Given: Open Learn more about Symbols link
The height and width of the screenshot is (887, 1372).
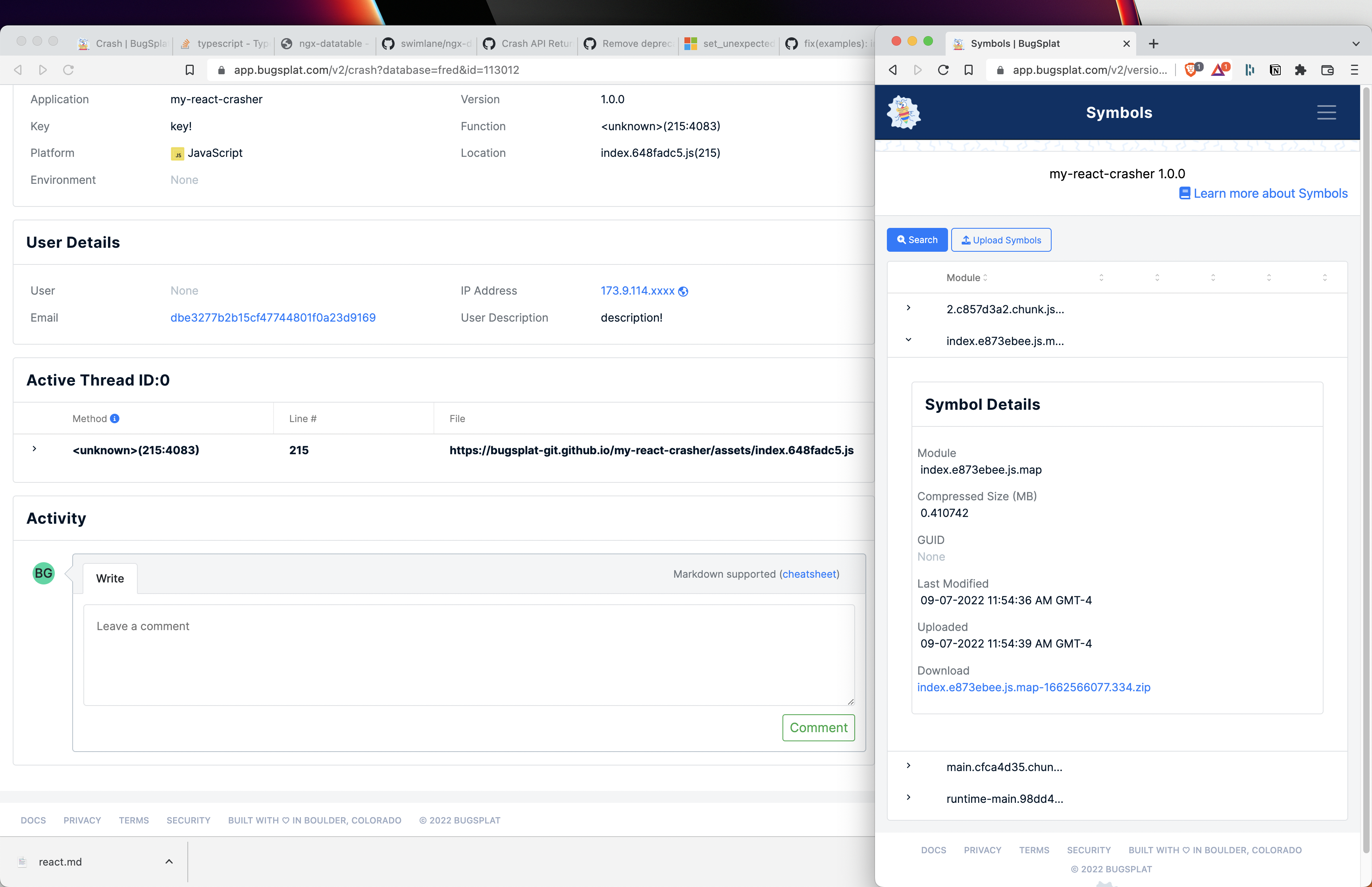Looking at the screenshot, I should [1263, 193].
